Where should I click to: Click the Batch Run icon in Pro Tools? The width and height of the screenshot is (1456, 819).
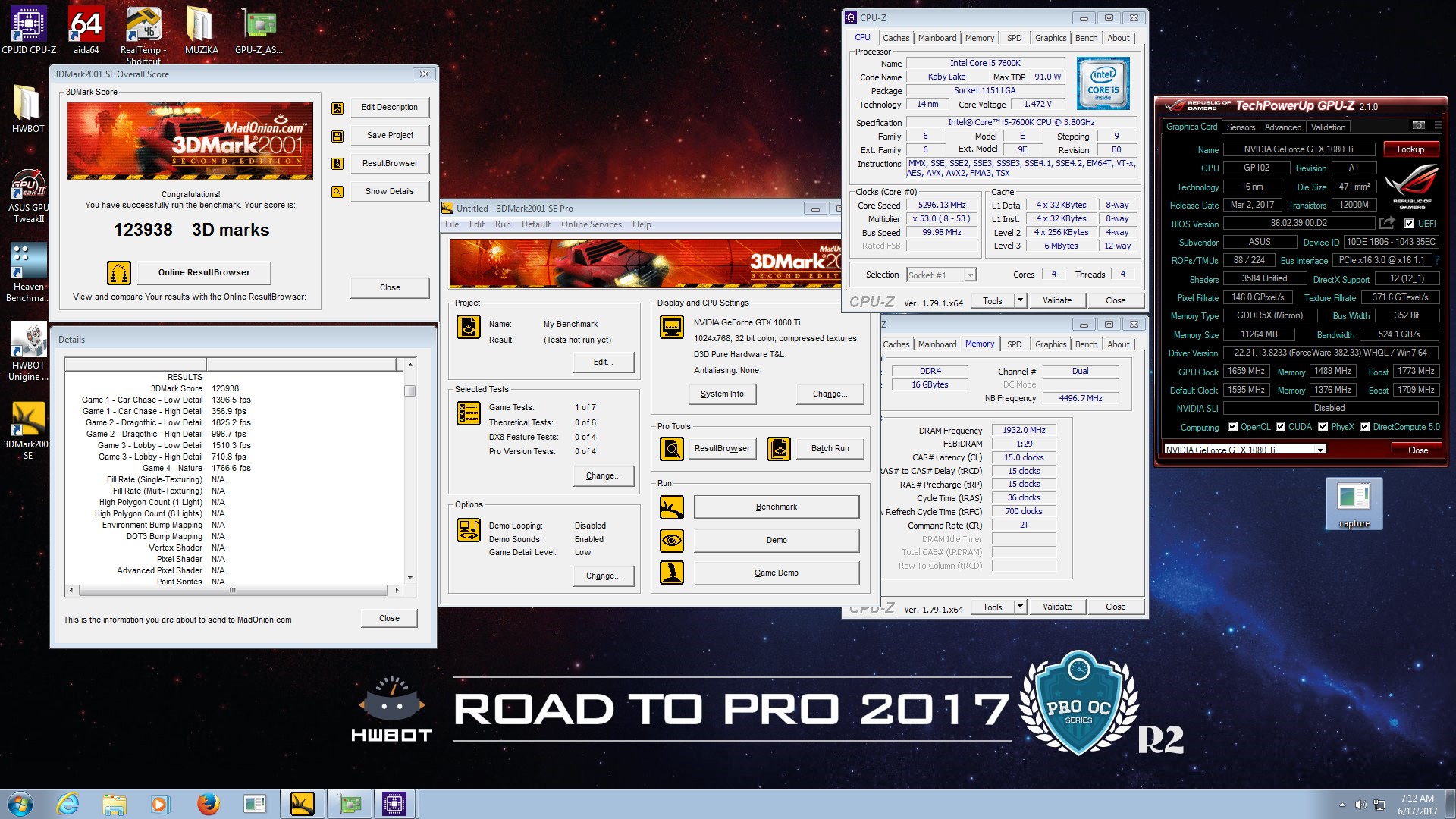point(779,449)
